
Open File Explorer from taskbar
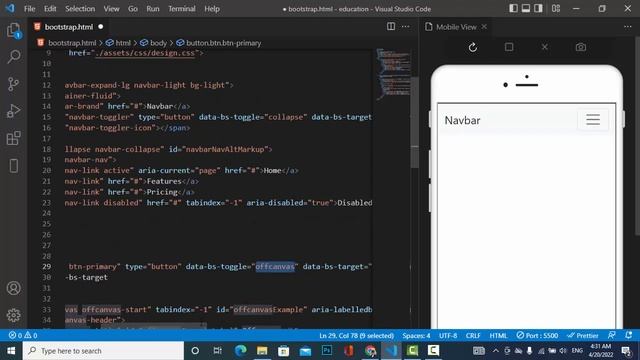pos(262,351)
